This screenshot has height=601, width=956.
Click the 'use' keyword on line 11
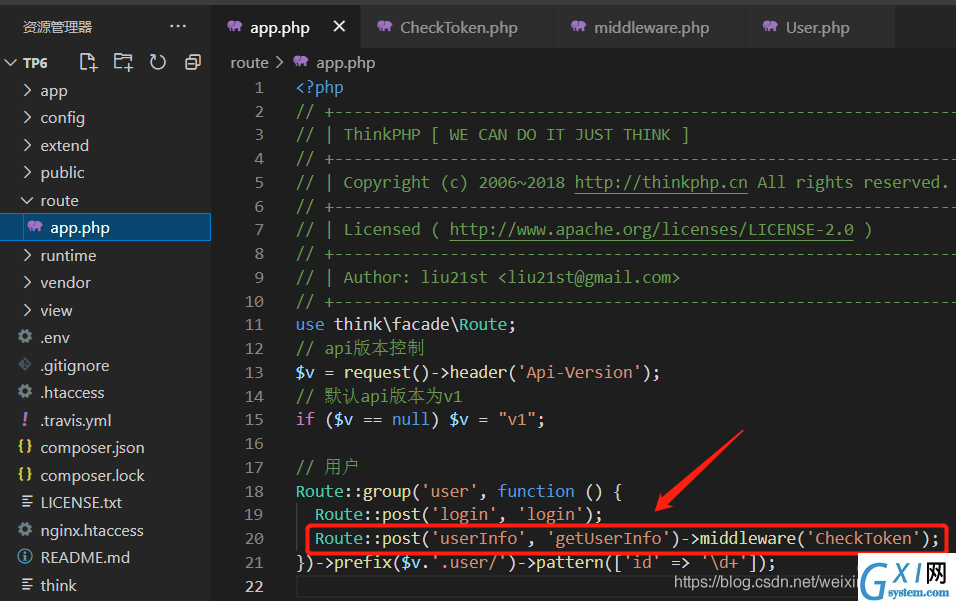point(310,324)
